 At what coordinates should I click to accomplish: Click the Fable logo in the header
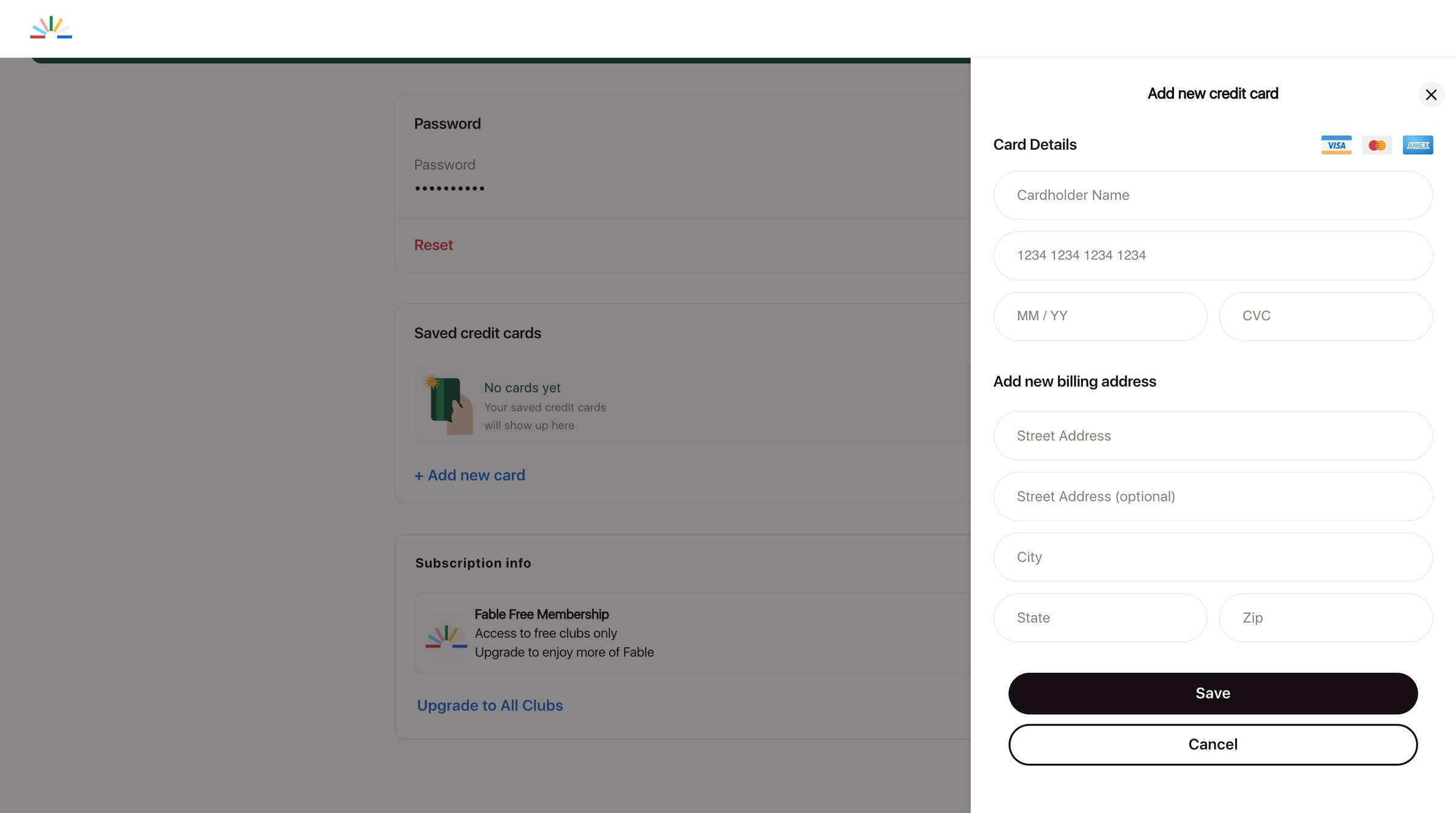click(51, 28)
